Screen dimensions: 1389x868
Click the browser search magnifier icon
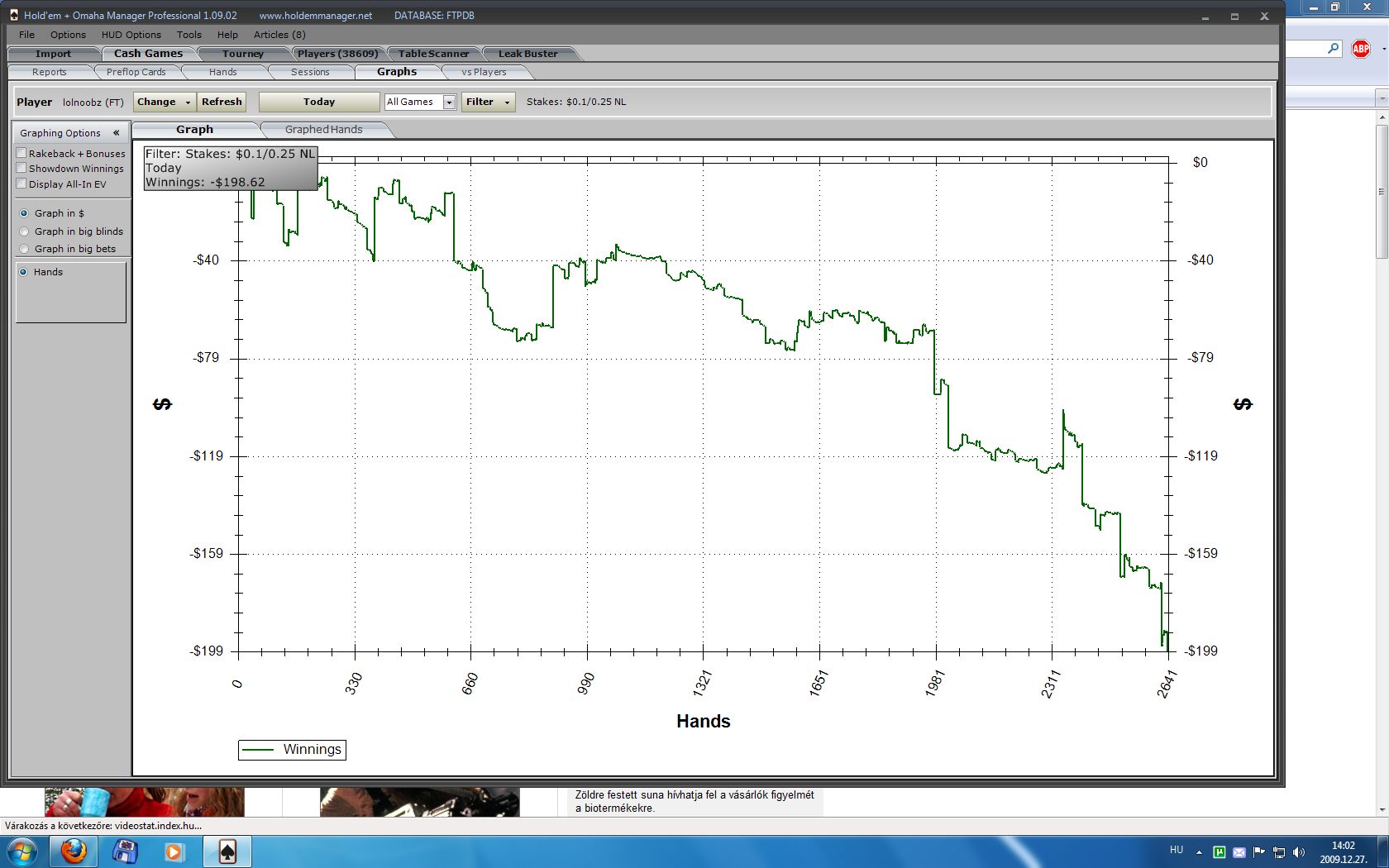(1334, 49)
